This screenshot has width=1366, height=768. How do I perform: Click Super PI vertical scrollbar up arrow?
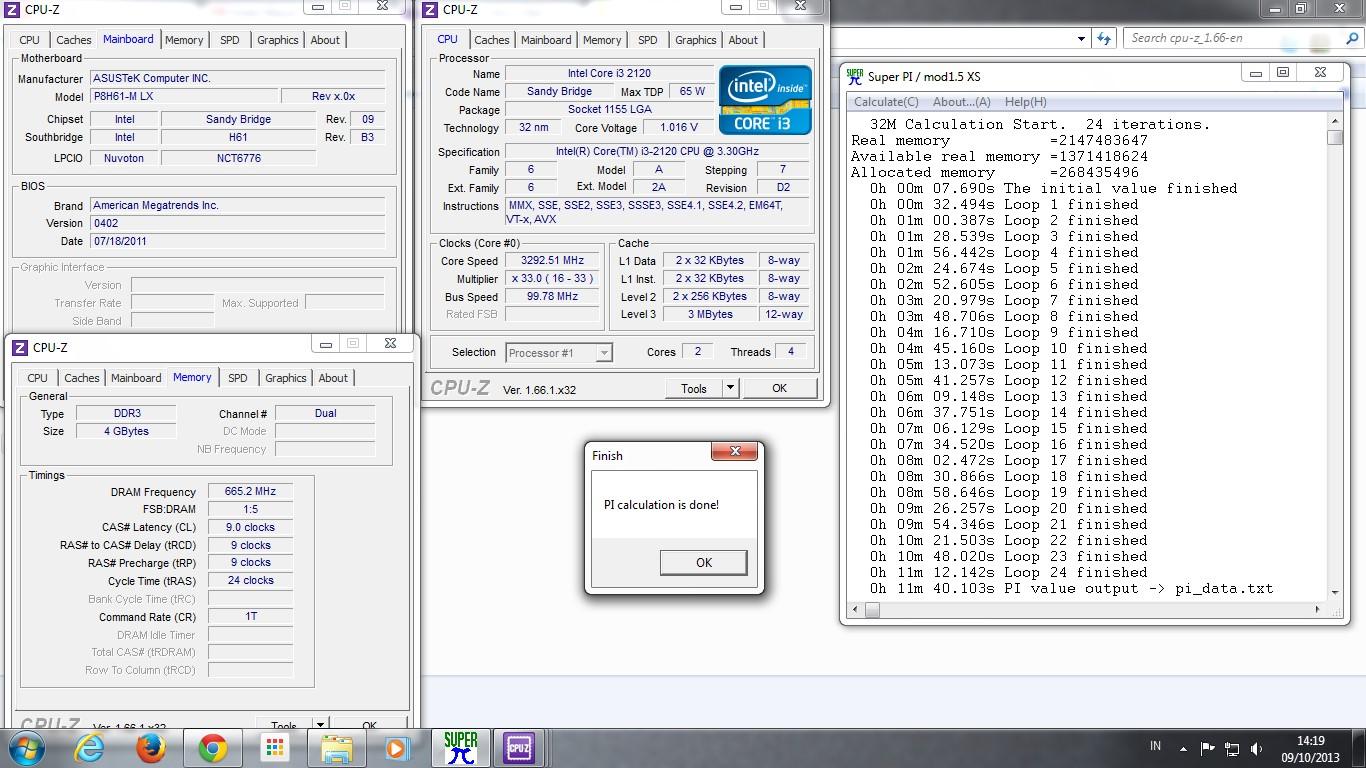pyautogui.click(x=1334, y=122)
